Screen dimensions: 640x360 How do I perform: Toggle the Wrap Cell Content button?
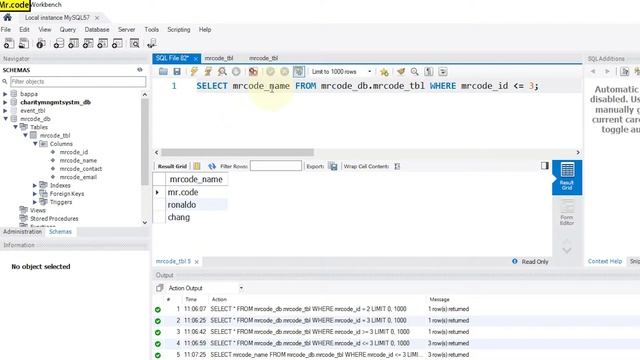tap(397, 166)
